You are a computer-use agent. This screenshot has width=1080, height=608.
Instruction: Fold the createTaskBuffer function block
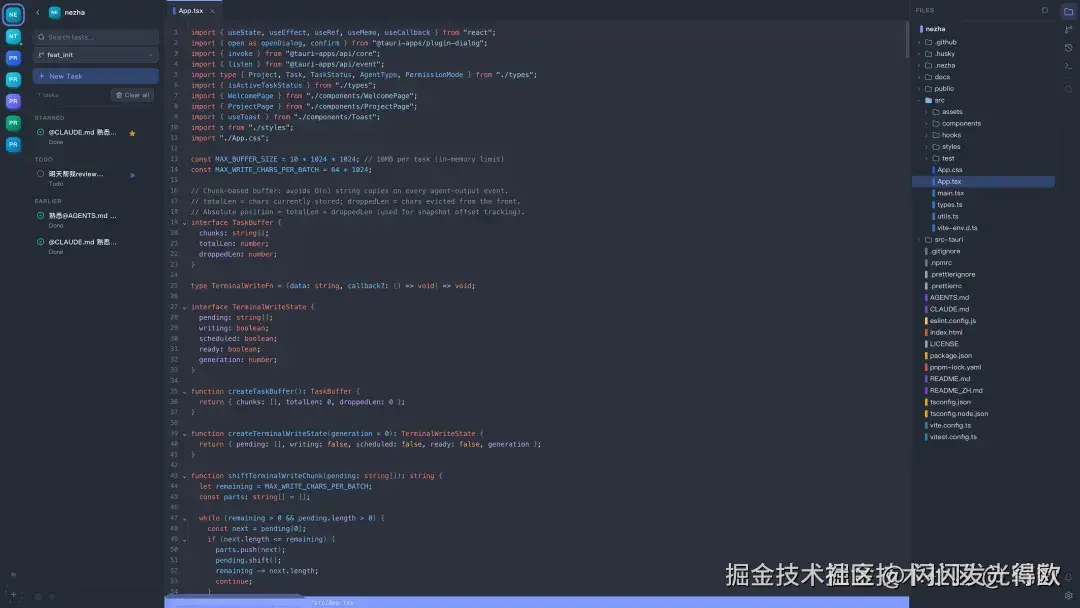click(x=185, y=392)
